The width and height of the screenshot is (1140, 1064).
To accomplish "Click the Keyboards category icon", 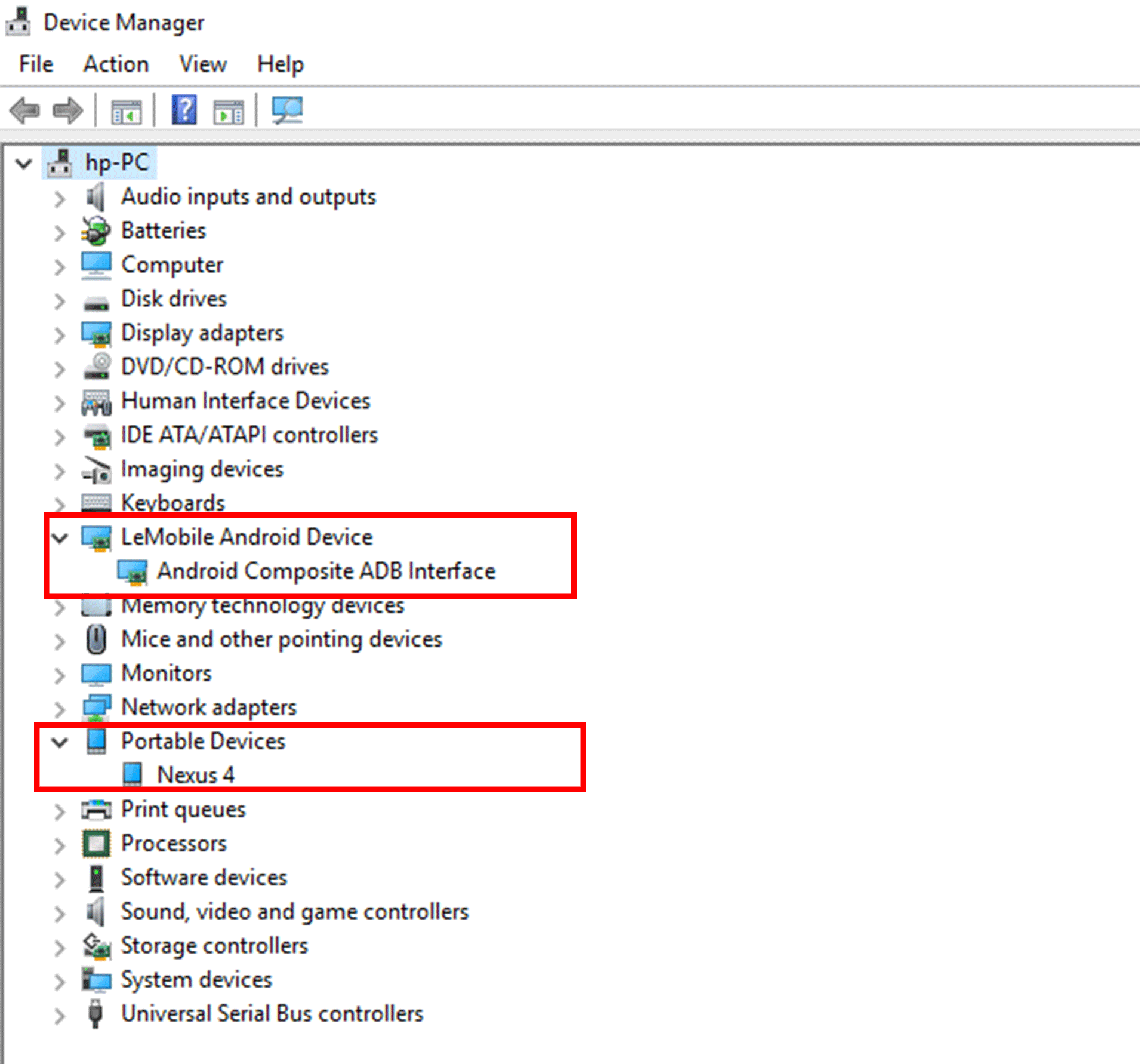I will tap(97, 503).
